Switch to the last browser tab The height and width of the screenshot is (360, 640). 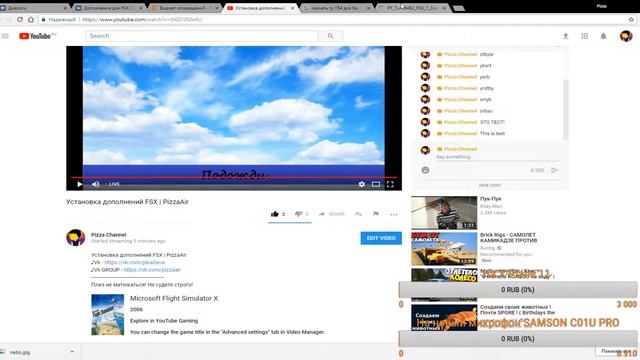412,8
